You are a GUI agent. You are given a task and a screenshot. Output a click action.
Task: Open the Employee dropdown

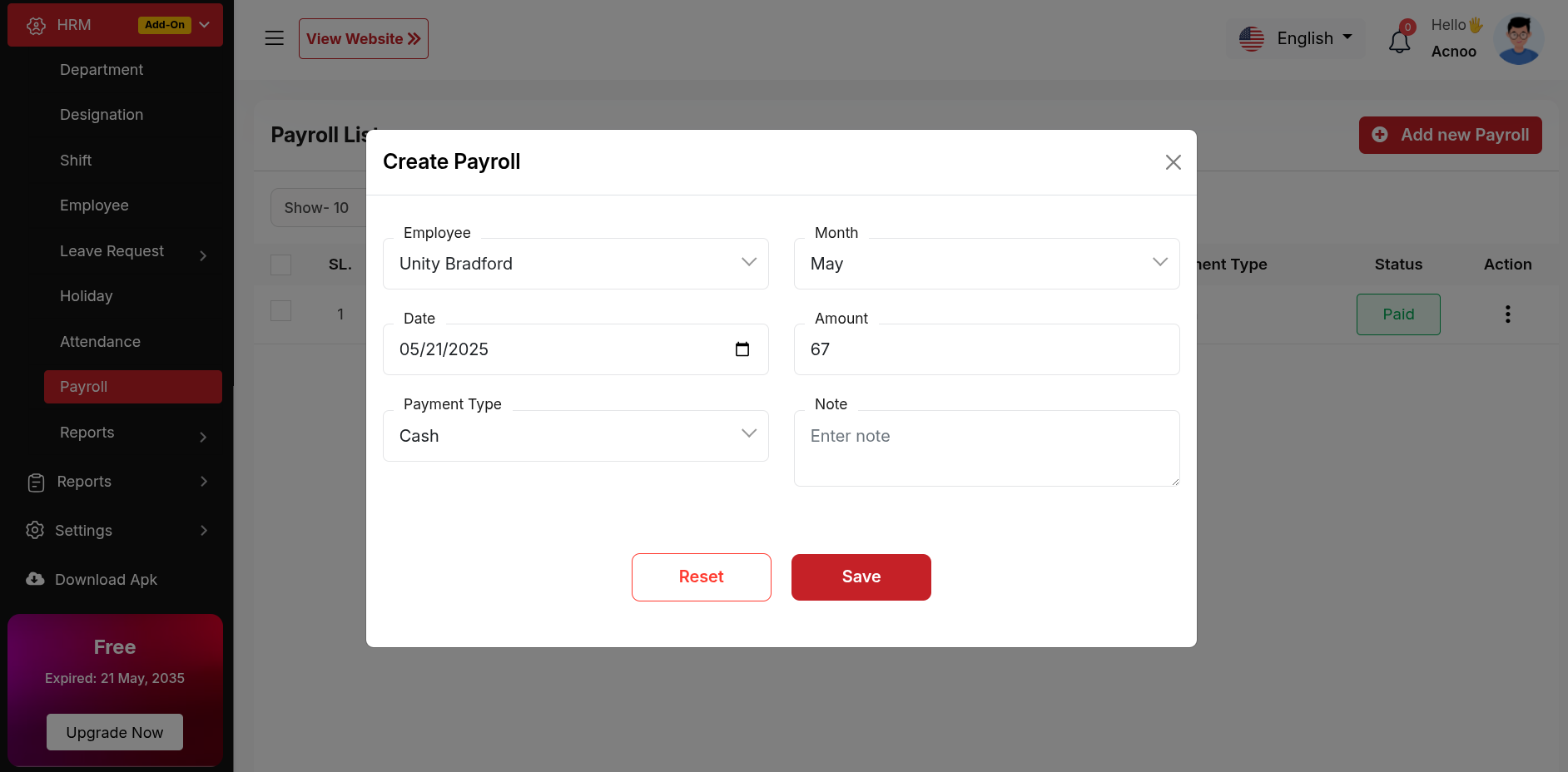[x=575, y=264]
